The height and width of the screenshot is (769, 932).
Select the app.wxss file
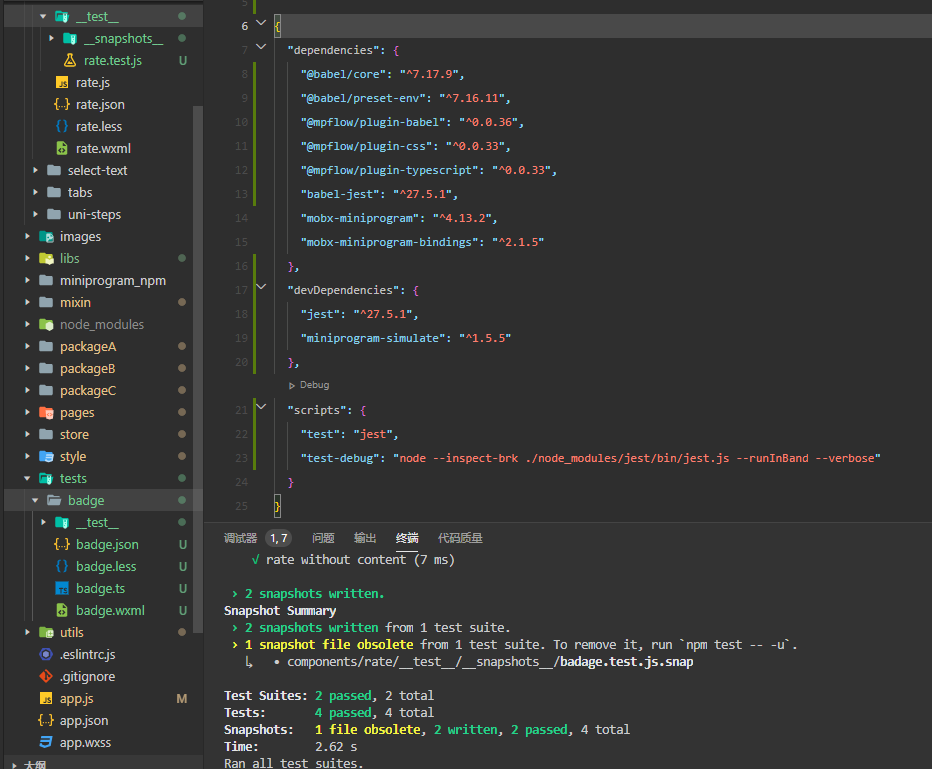tap(85, 742)
